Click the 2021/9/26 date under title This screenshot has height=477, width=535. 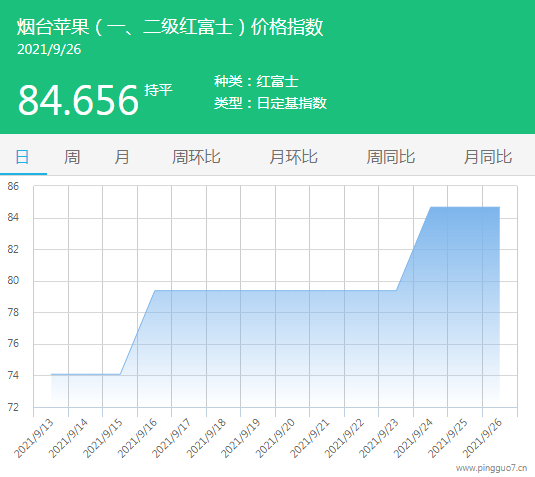click(x=49, y=49)
